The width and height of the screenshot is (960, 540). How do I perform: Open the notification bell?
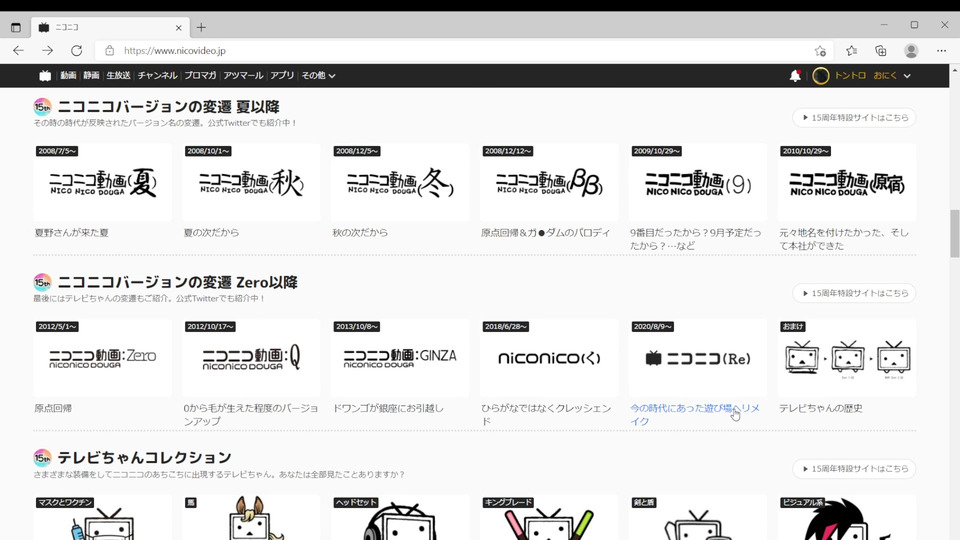point(795,75)
